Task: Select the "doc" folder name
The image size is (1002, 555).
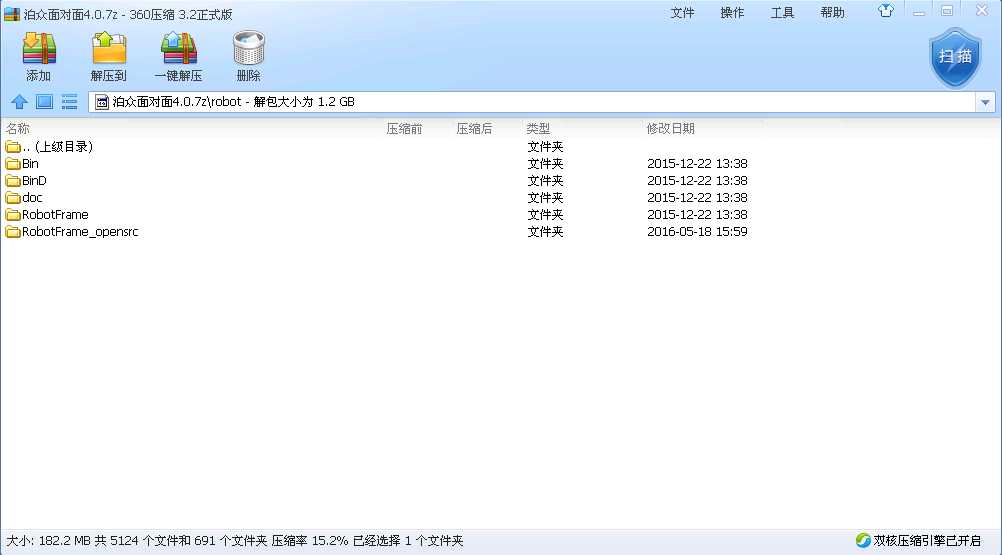Action: click(x=32, y=198)
